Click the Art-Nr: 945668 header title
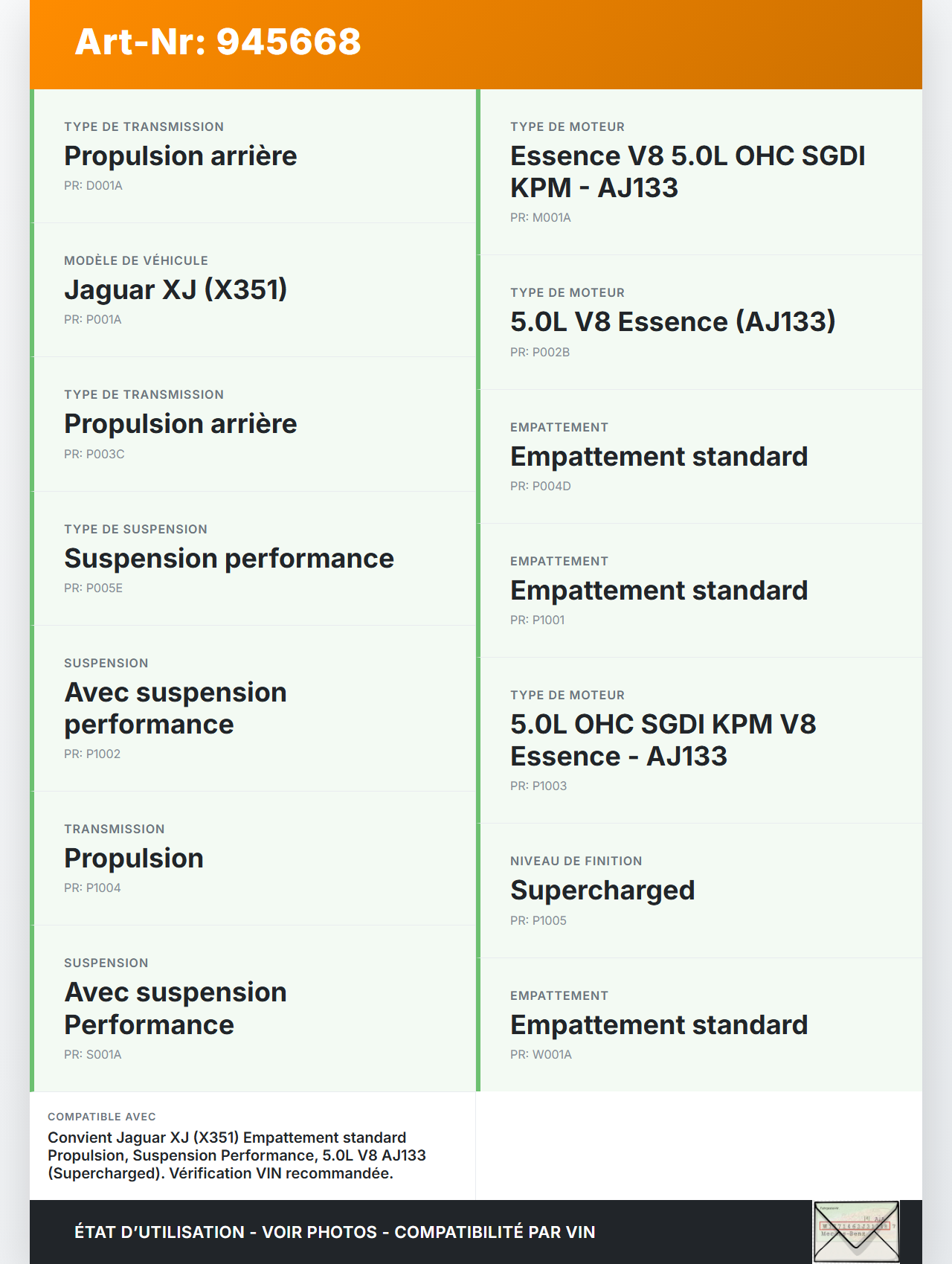The height and width of the screenshot is (1264, 952). tap(218, 42)
